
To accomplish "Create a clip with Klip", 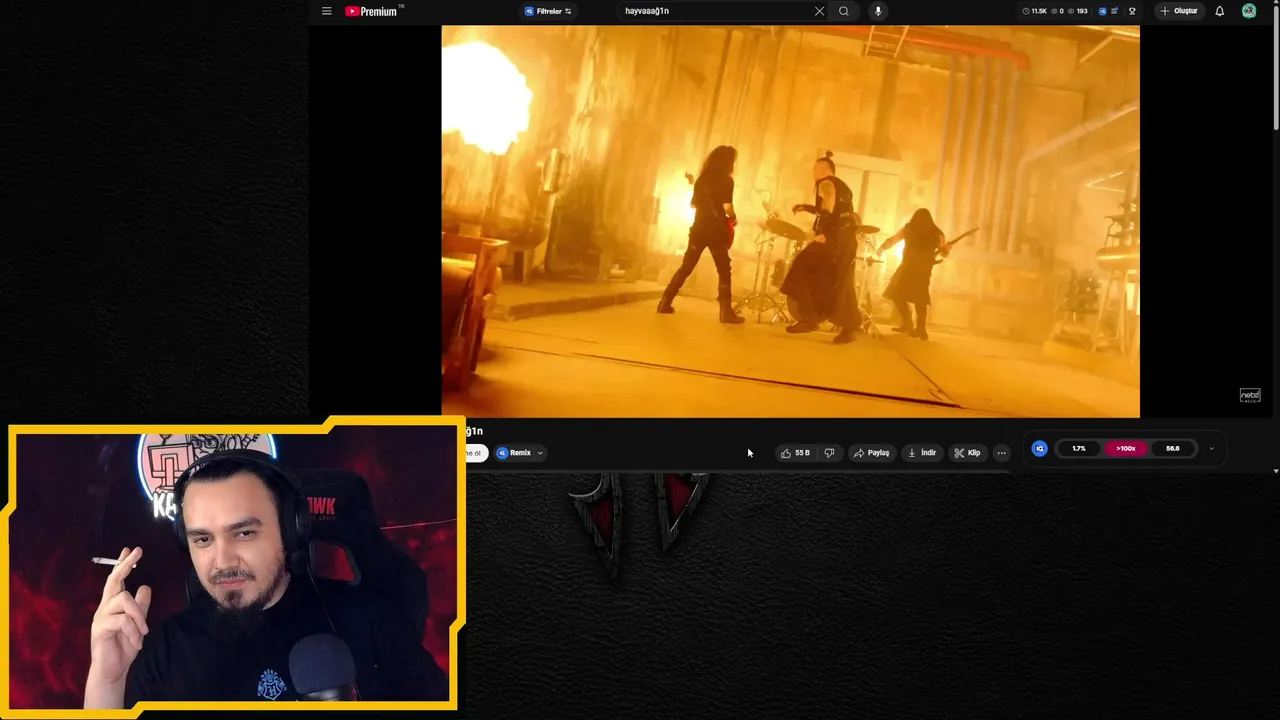I will click(x=967, y=453).
